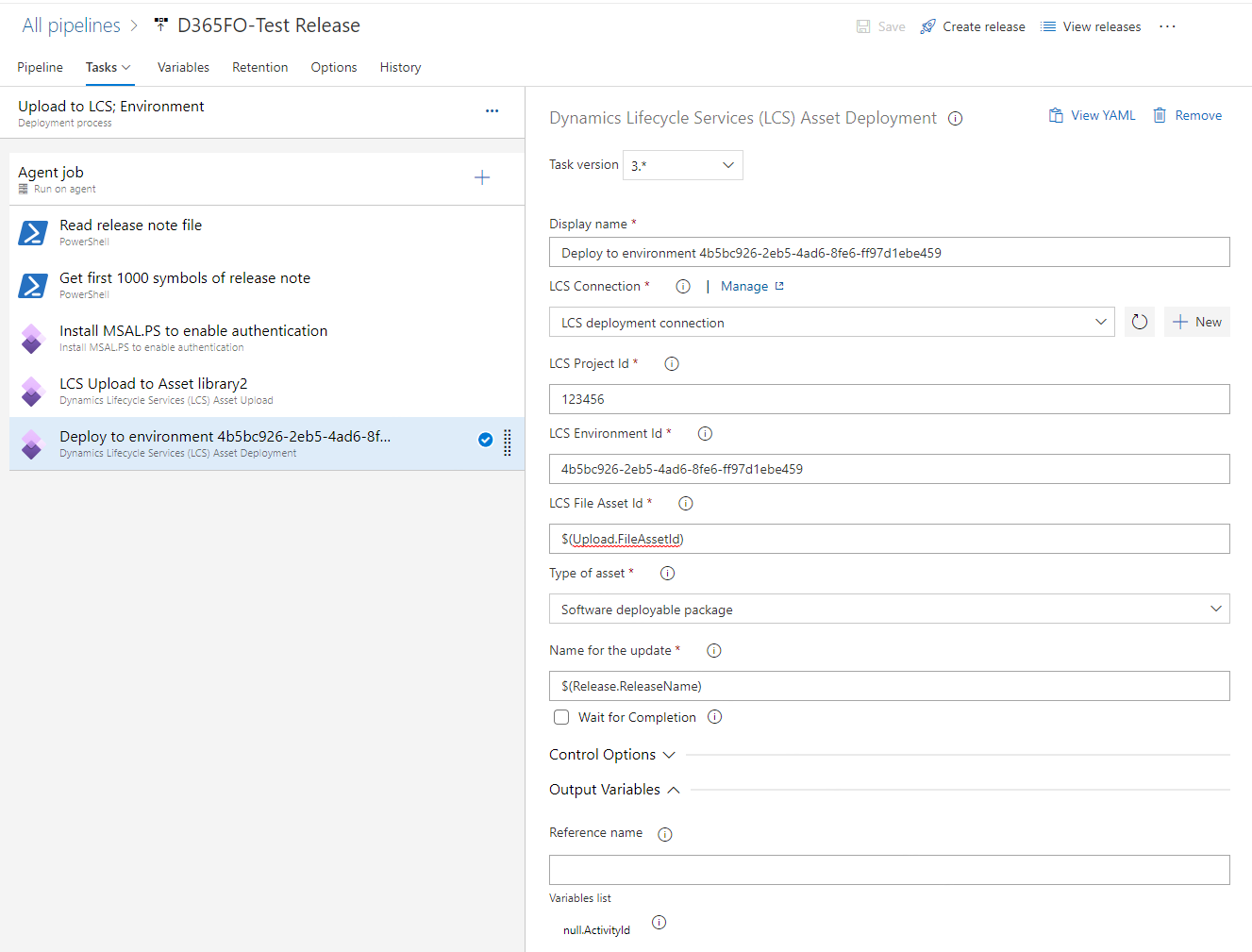The image size is (1252, 952).
Task: Open the top-right more actions ellipsis
Action: point(1167,26)
